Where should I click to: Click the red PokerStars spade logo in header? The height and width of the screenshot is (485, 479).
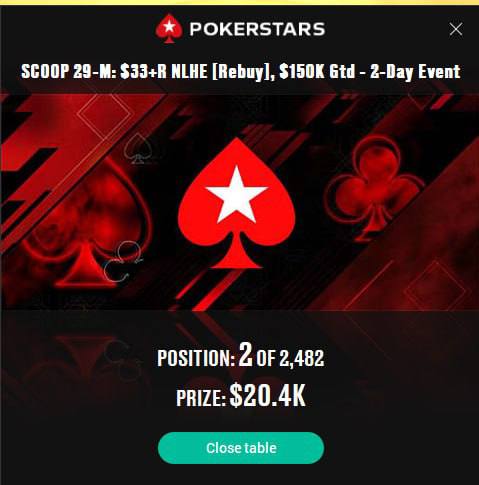169,29
